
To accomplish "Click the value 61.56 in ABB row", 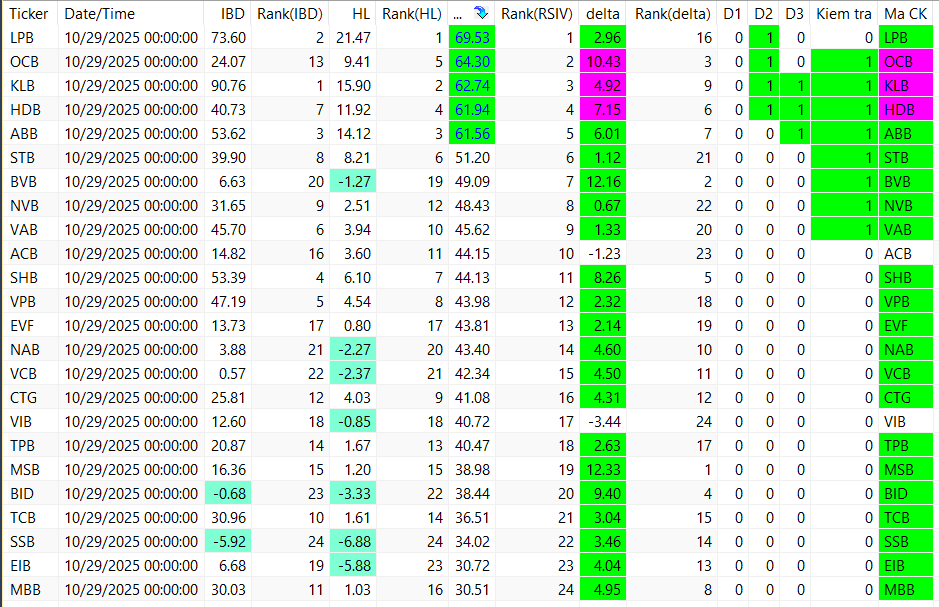I will click(x=472, y=133).
